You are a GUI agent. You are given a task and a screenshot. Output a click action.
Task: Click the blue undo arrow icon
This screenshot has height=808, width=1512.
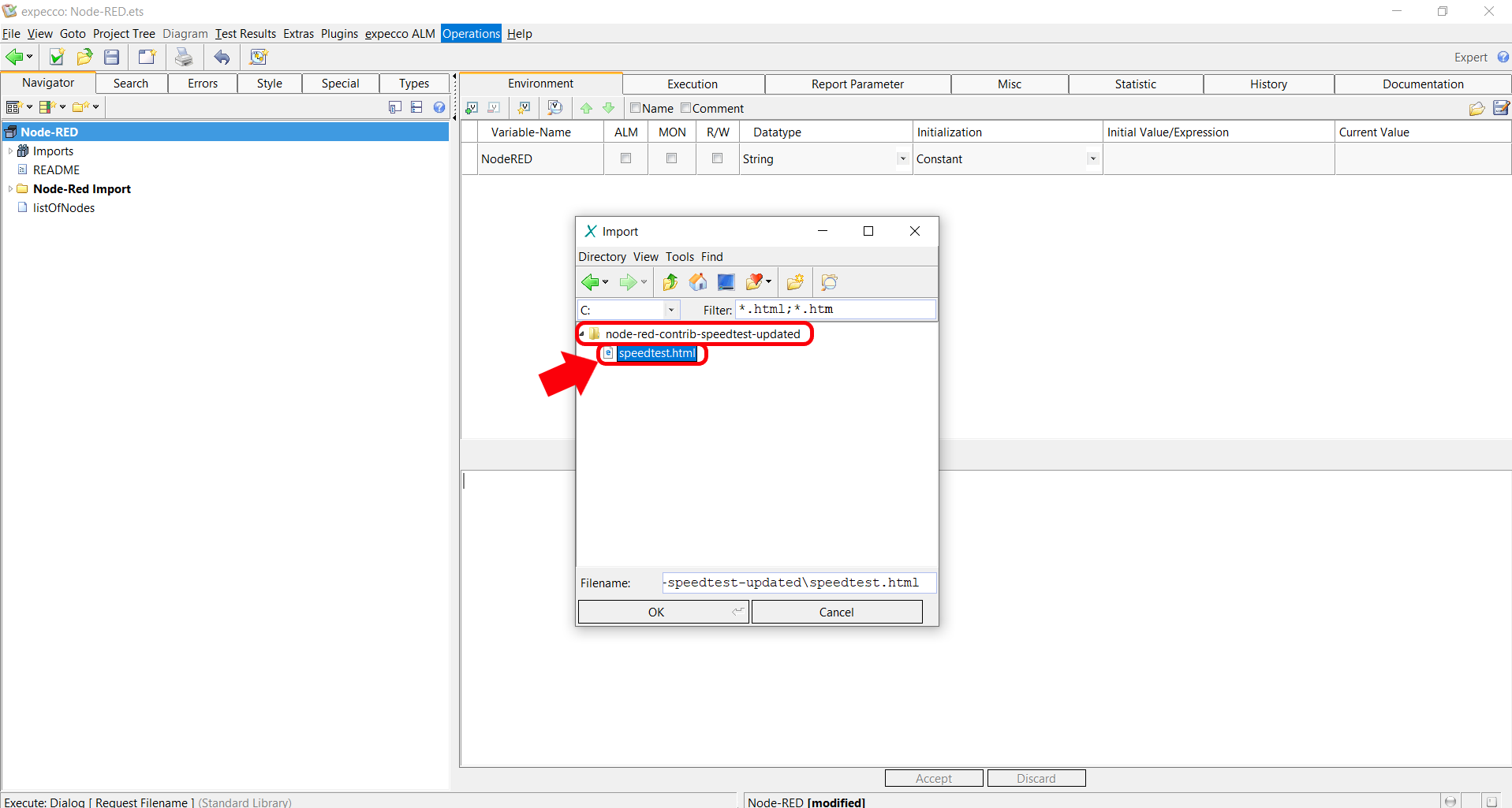(222, 57)
